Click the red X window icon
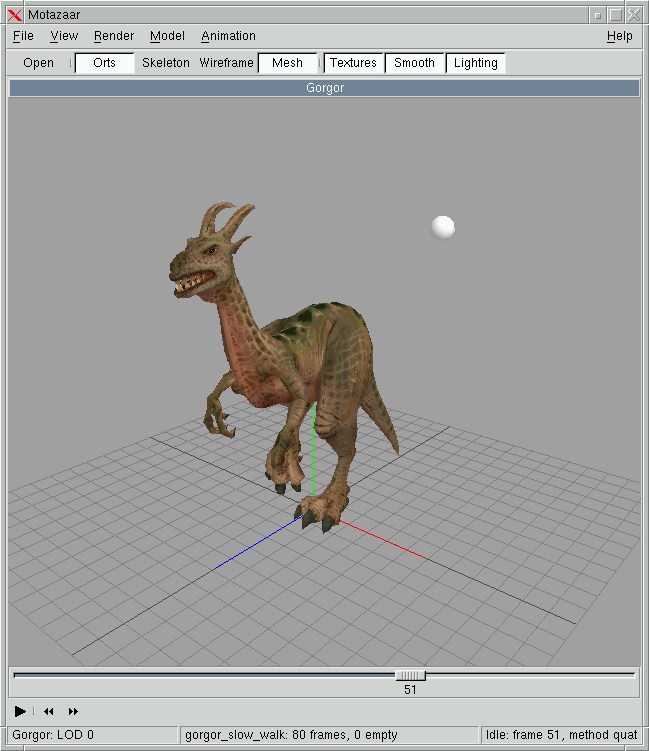The width and height of the screenshot is (649, 751). pyautogui.click(x=15, y=15)
